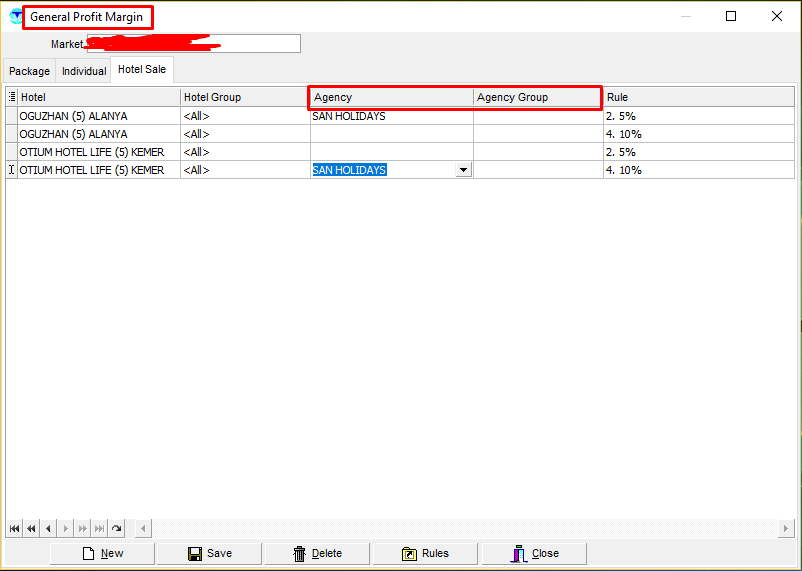Go to previous record arrow
This screenshot has height=571, width=802.
coord(48,528)
